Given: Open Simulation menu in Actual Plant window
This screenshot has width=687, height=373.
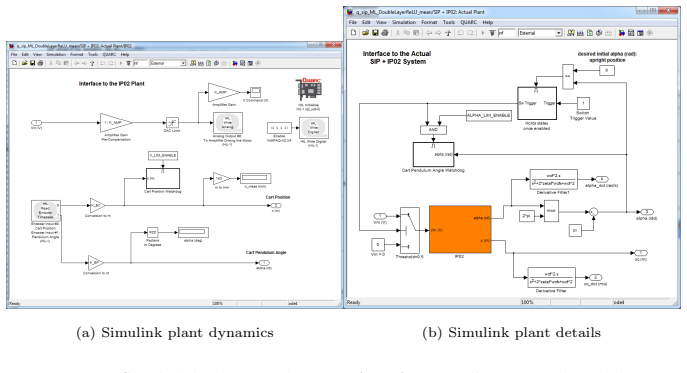Looking at the screenshot, I should (404, 22).
